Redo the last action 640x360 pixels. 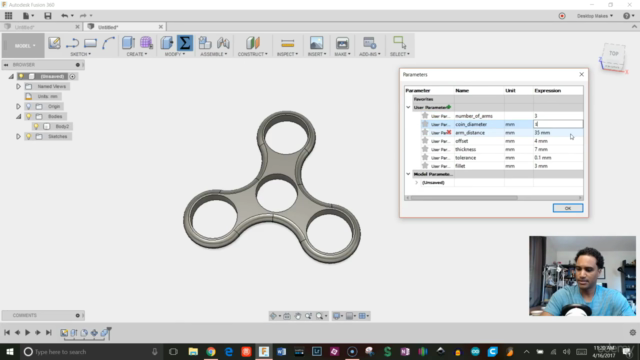coord(83,16)
